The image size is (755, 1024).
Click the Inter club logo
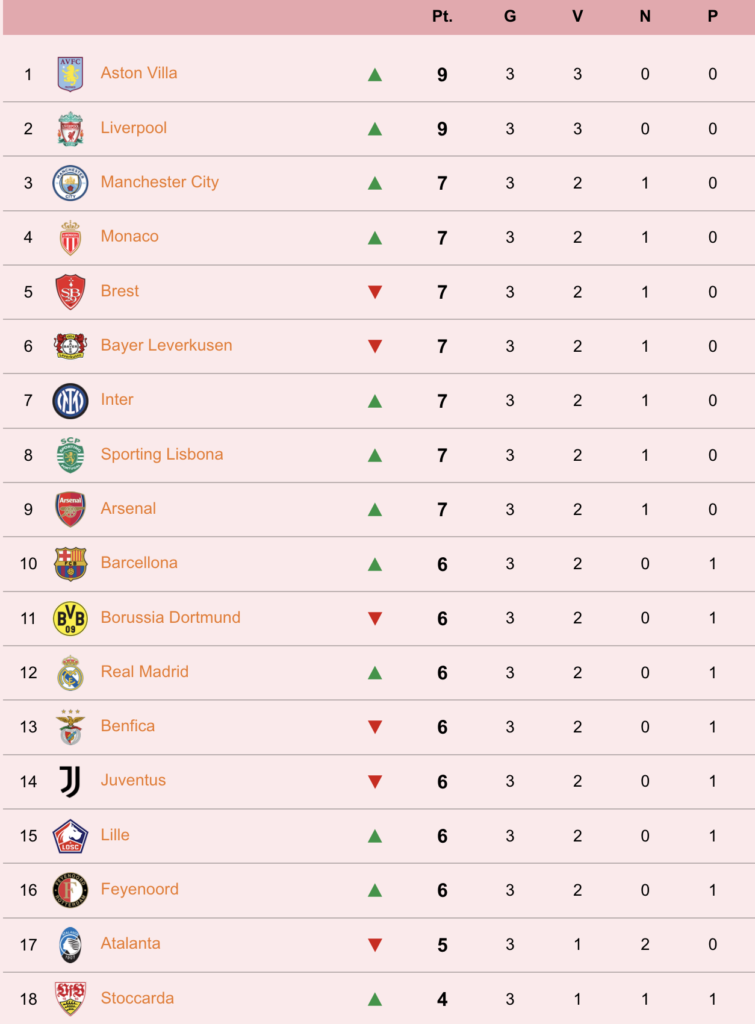70,401
